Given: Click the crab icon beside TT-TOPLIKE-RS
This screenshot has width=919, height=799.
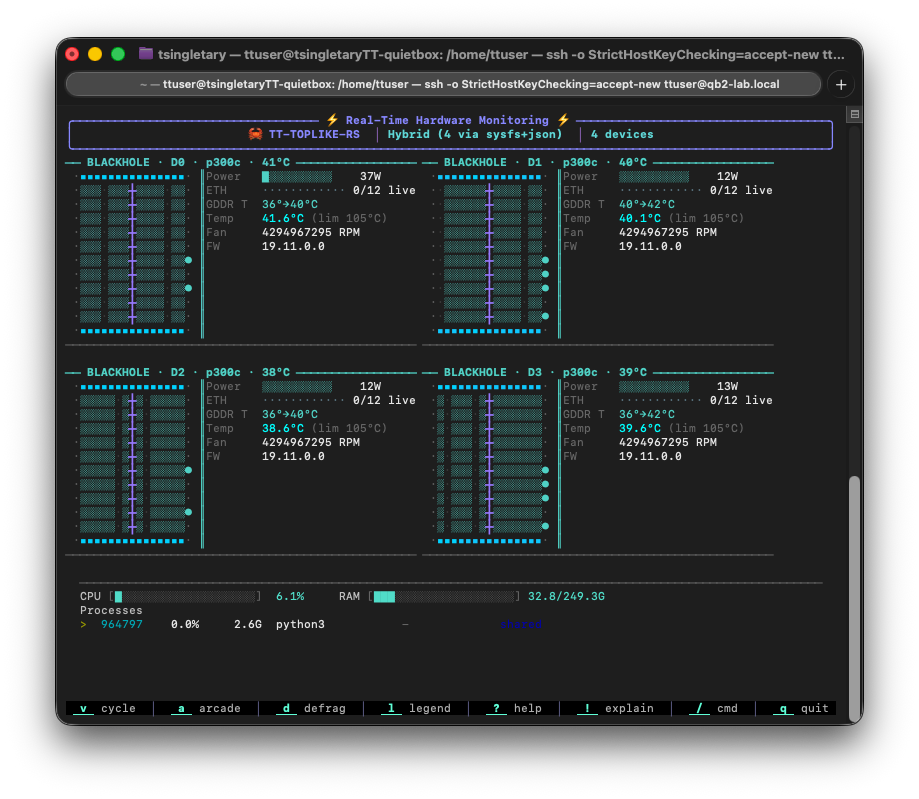Looking at the screenshot, I should tap(255, 134).
